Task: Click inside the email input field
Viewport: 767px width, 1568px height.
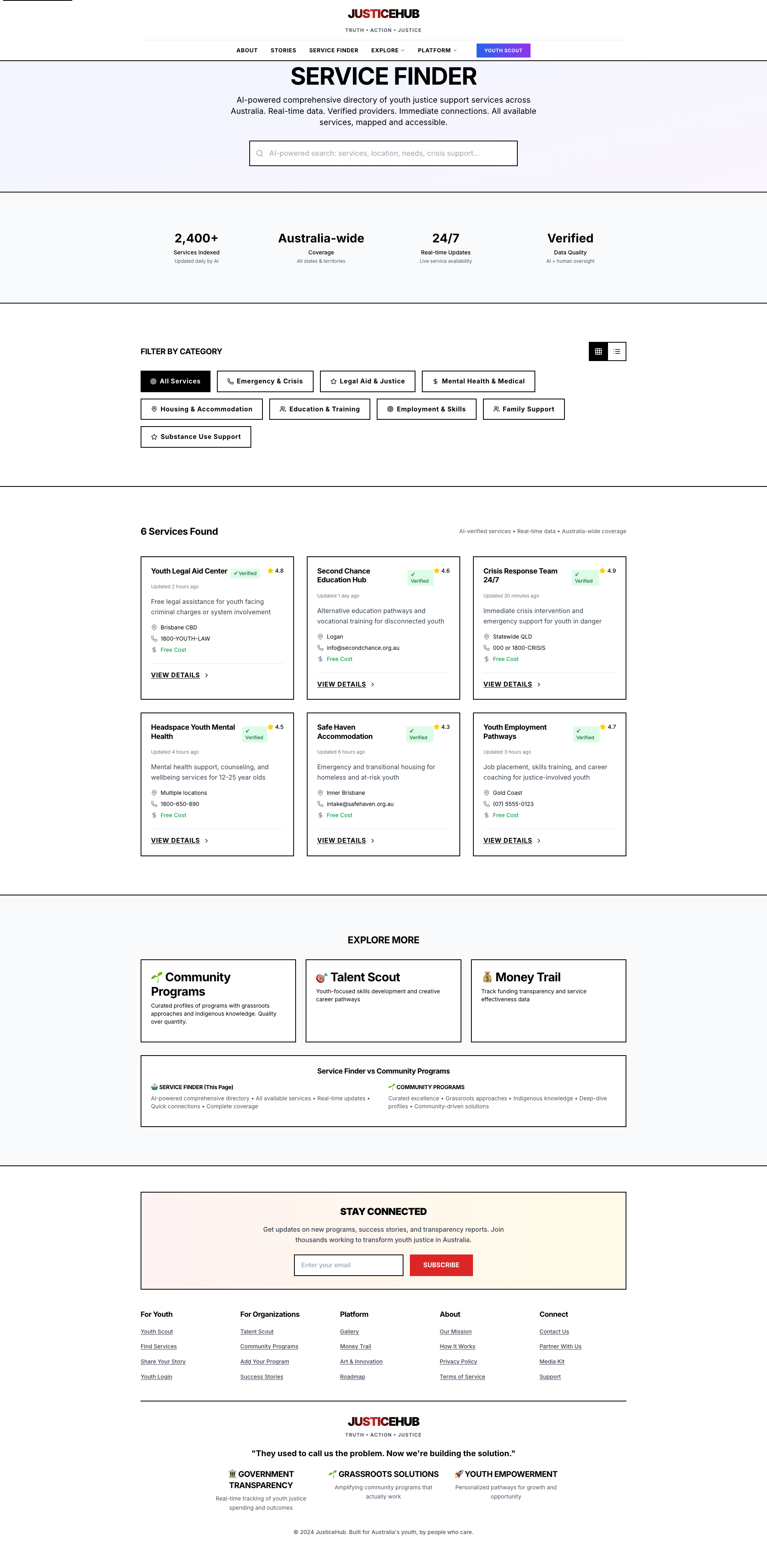Action: [x=348, y=1265]
